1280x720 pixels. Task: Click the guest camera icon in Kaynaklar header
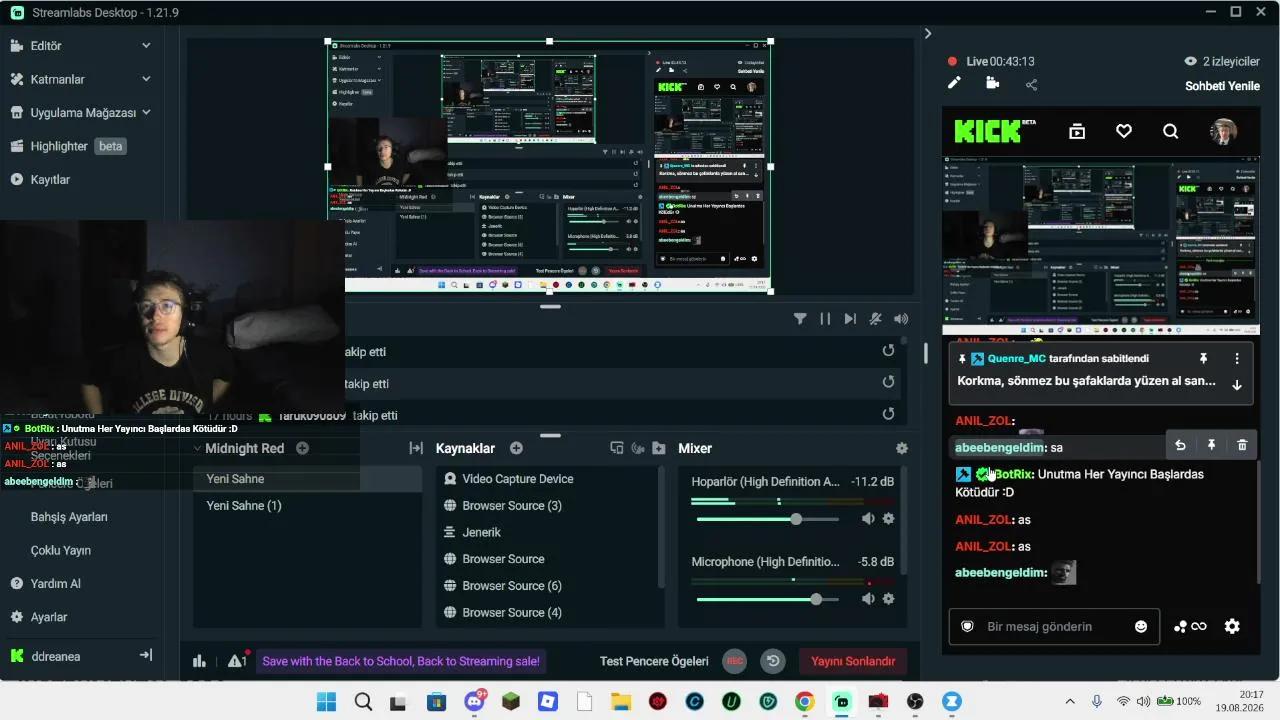click(x=638, y=449)
